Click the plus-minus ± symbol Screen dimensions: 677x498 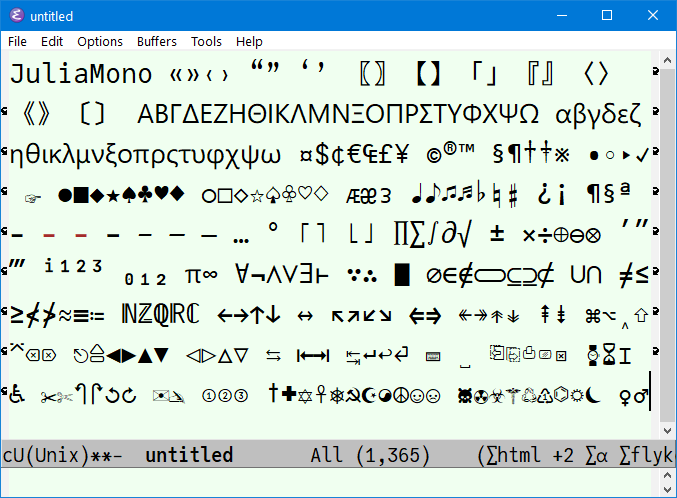(497, 233)
